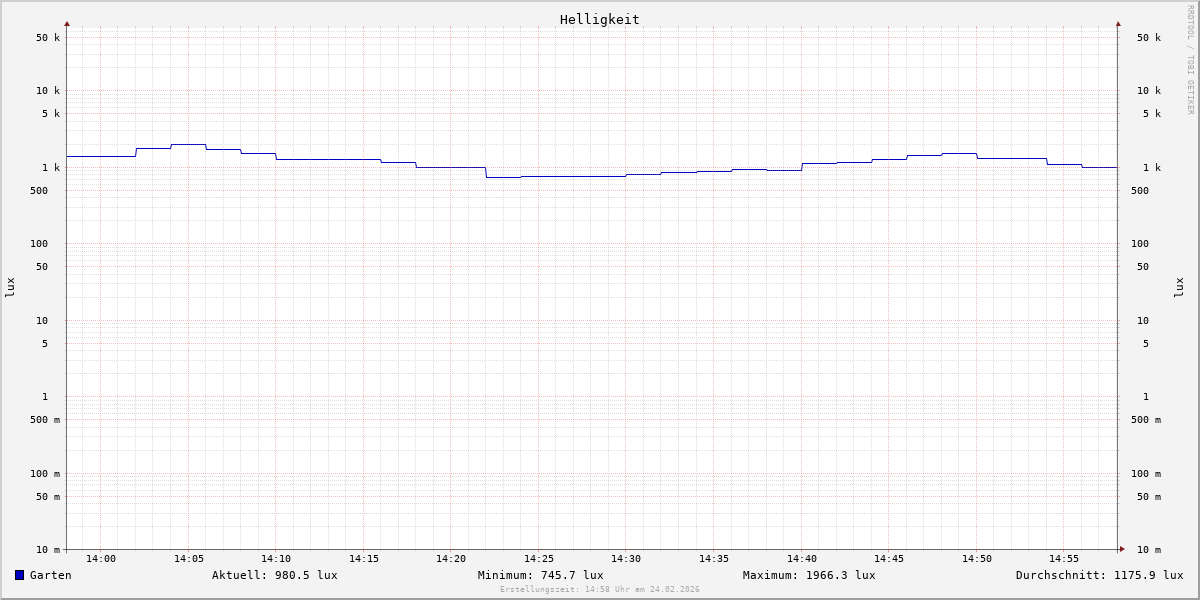This screenshot has width=1200, height=600.
Task: Click the red arrow atop left y-axis
Action: coord(67,23)
